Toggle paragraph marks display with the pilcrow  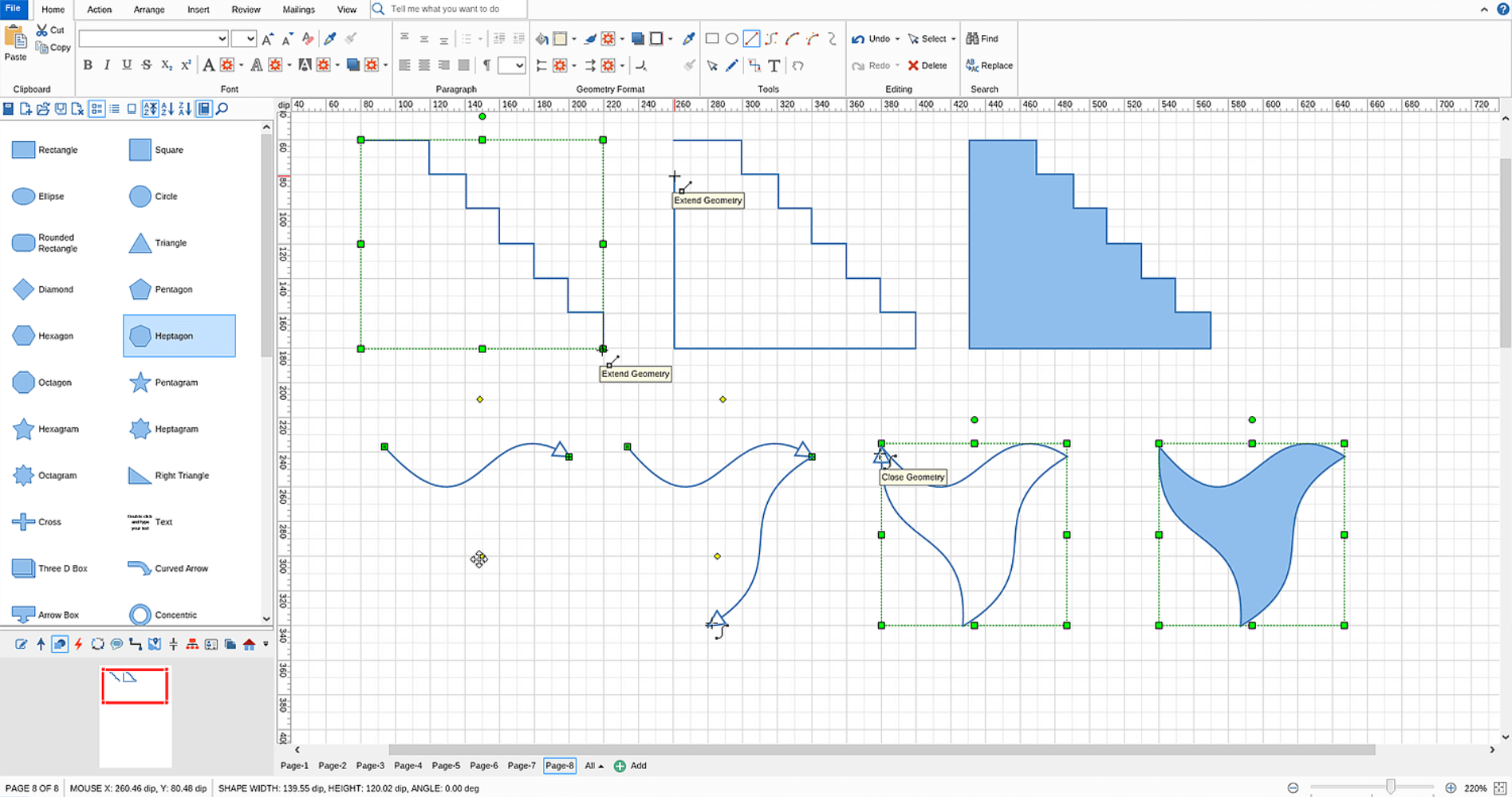[487, 66]
